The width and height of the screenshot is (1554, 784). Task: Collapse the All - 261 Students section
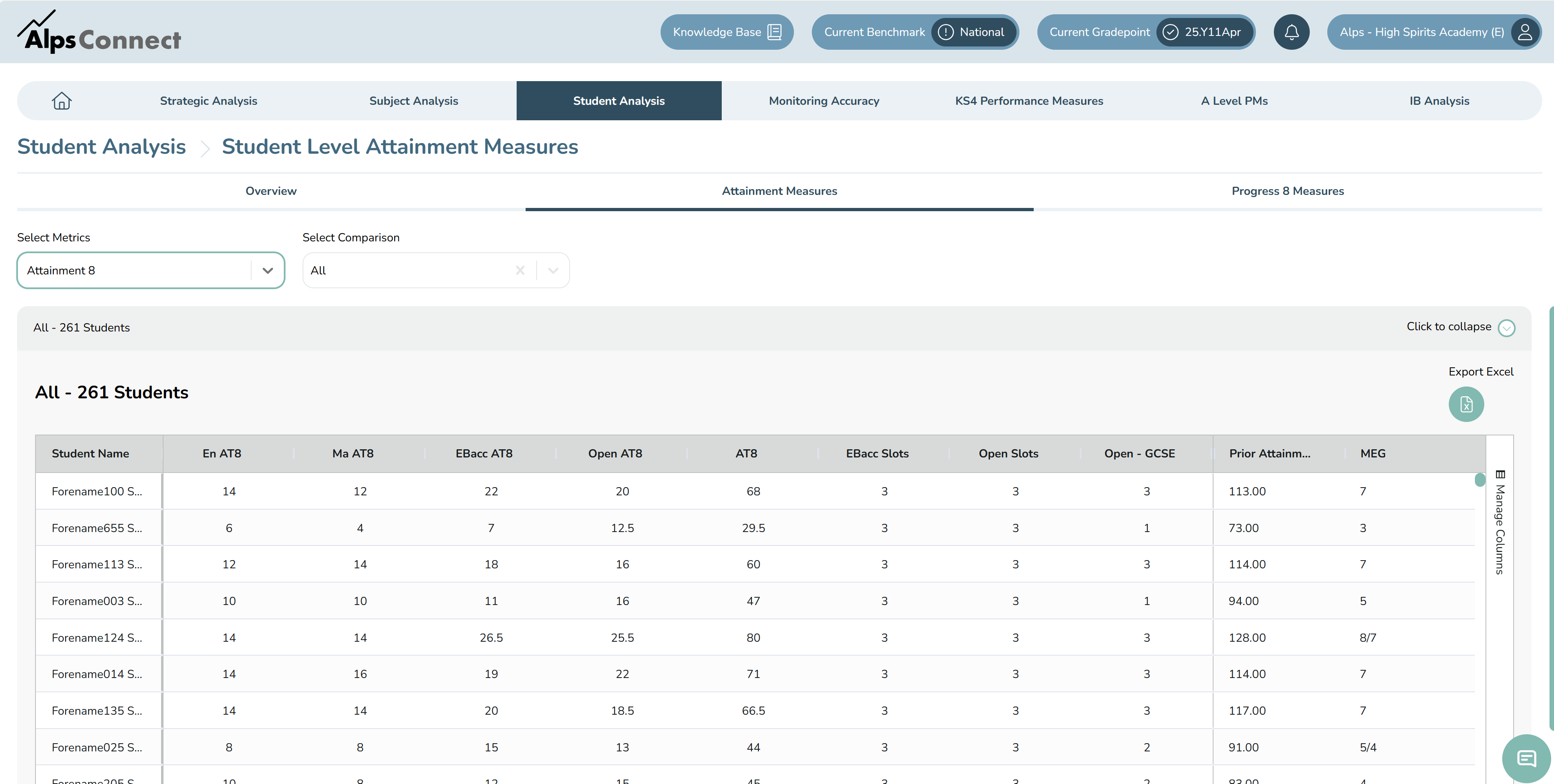click(774, 327)
